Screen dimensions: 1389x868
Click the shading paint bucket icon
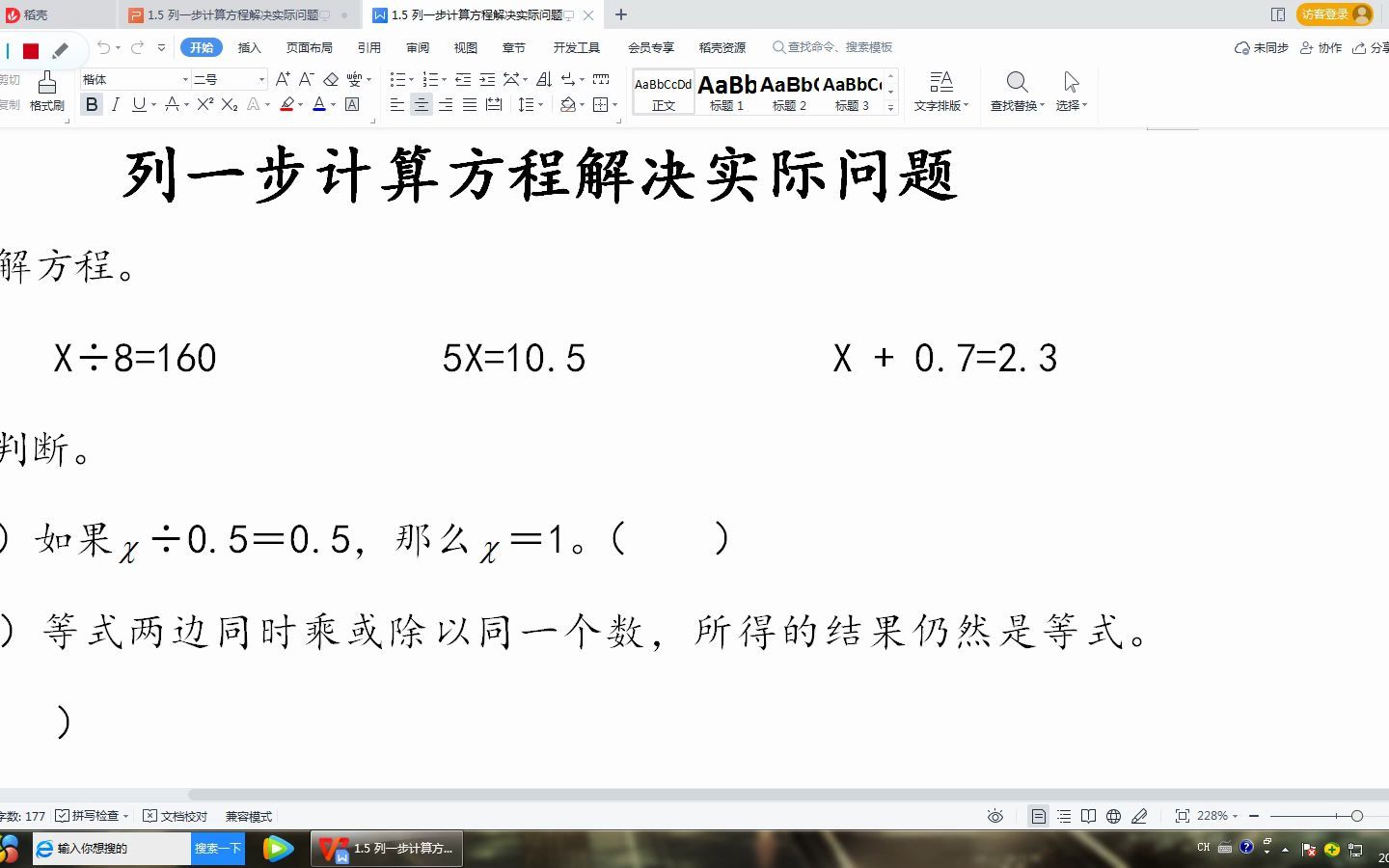click(x=568, y=104)
